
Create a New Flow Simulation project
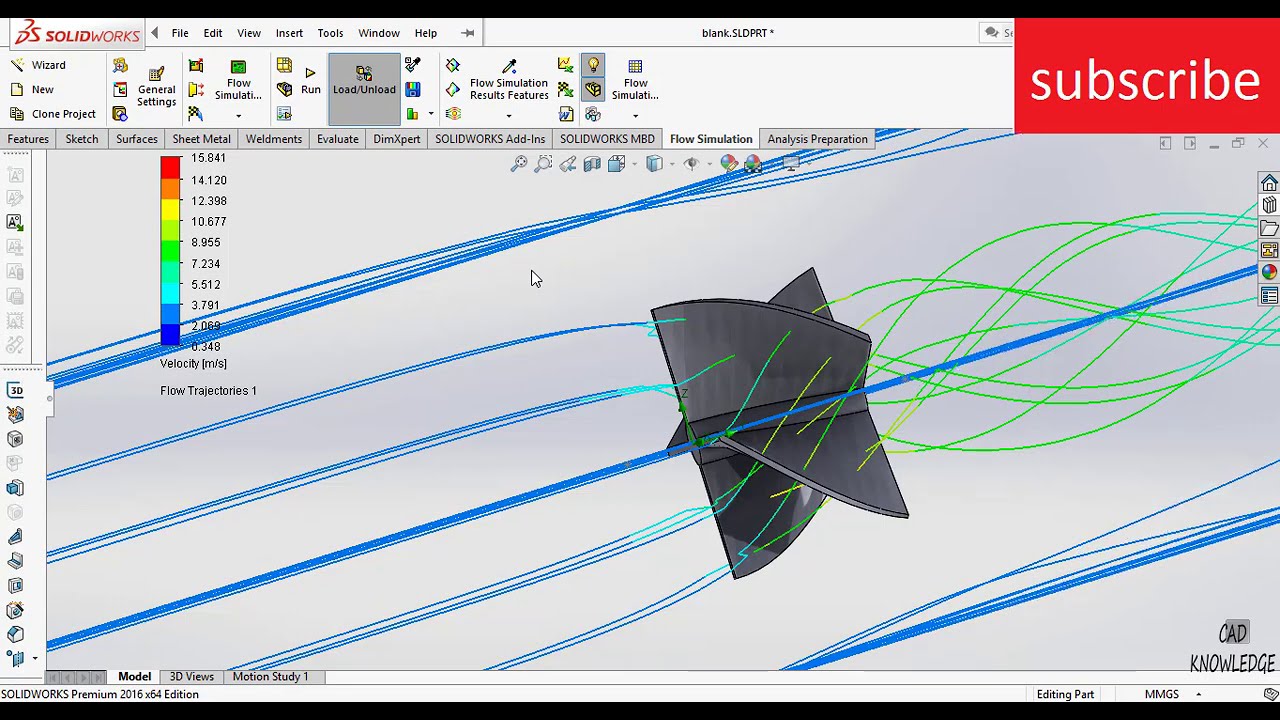coord(32,89)
